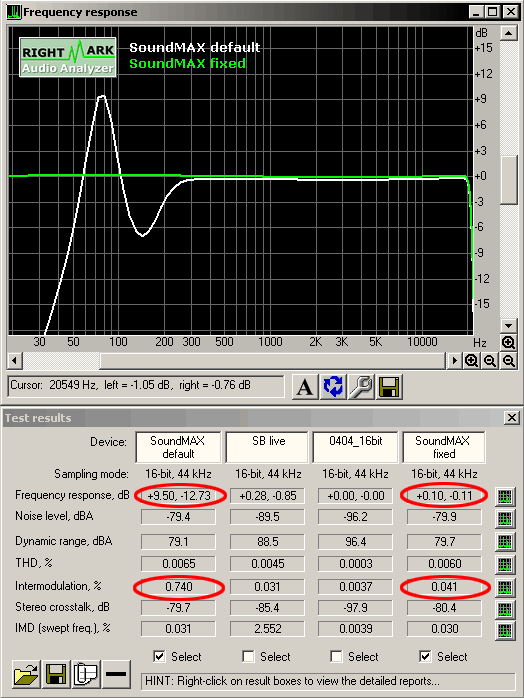Click the 88.5 dynamic range result box
The height and width of the screenshot is (698, 524).
coord(267,542)
